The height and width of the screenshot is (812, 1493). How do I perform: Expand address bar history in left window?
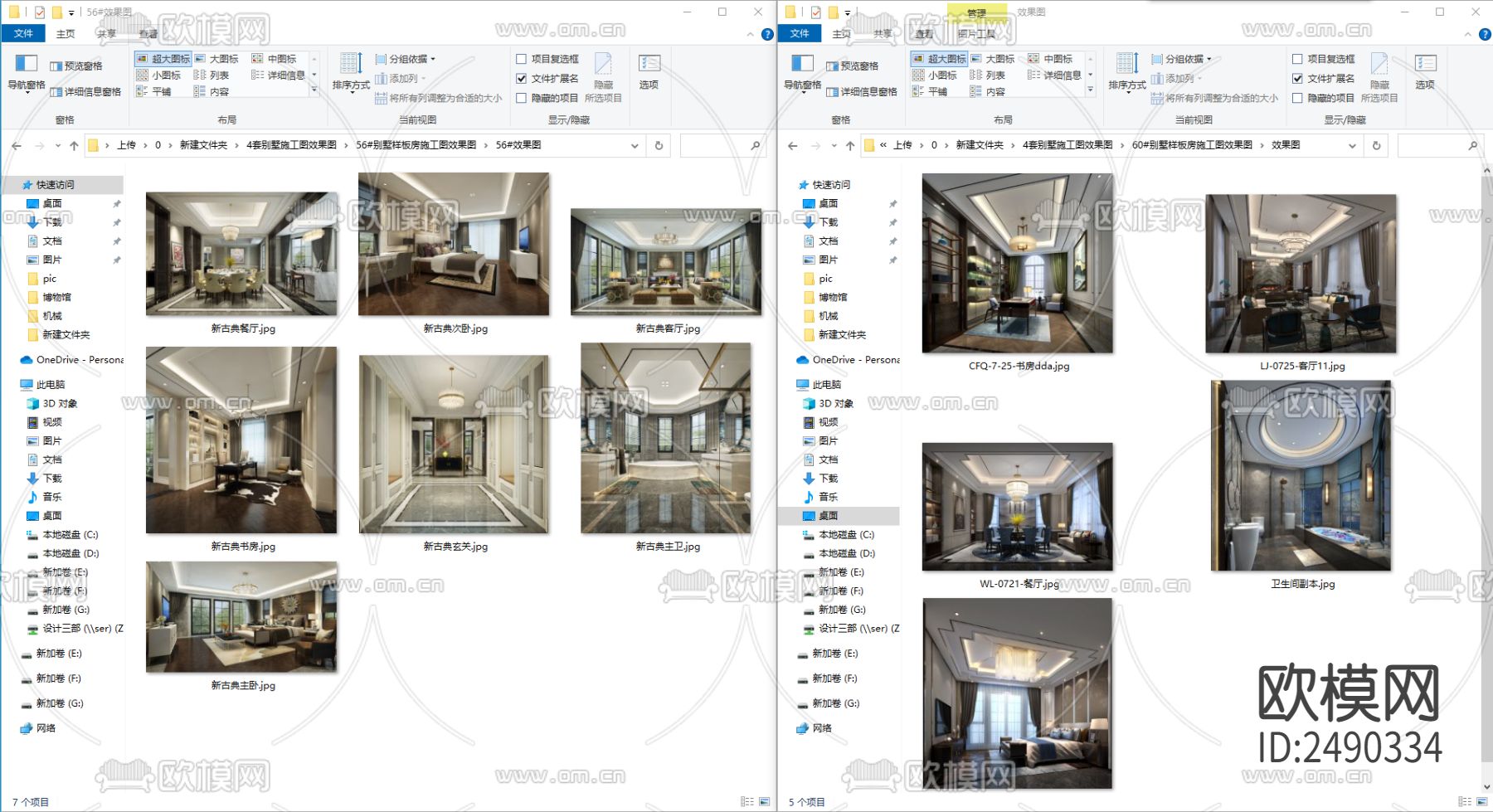tap(635, 146)
